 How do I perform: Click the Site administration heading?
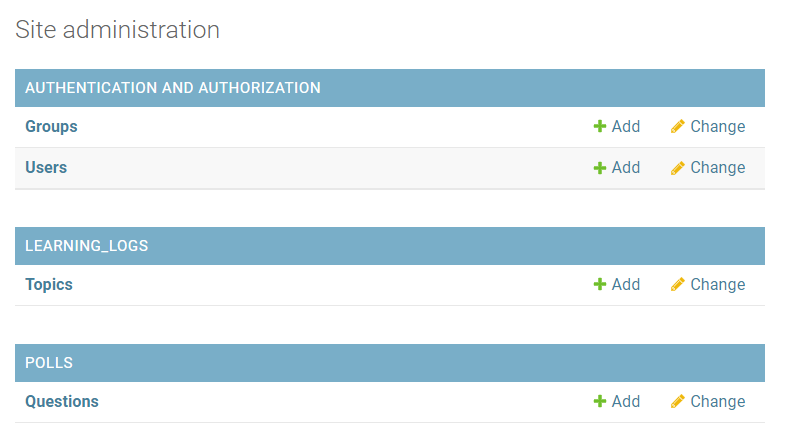118,30
